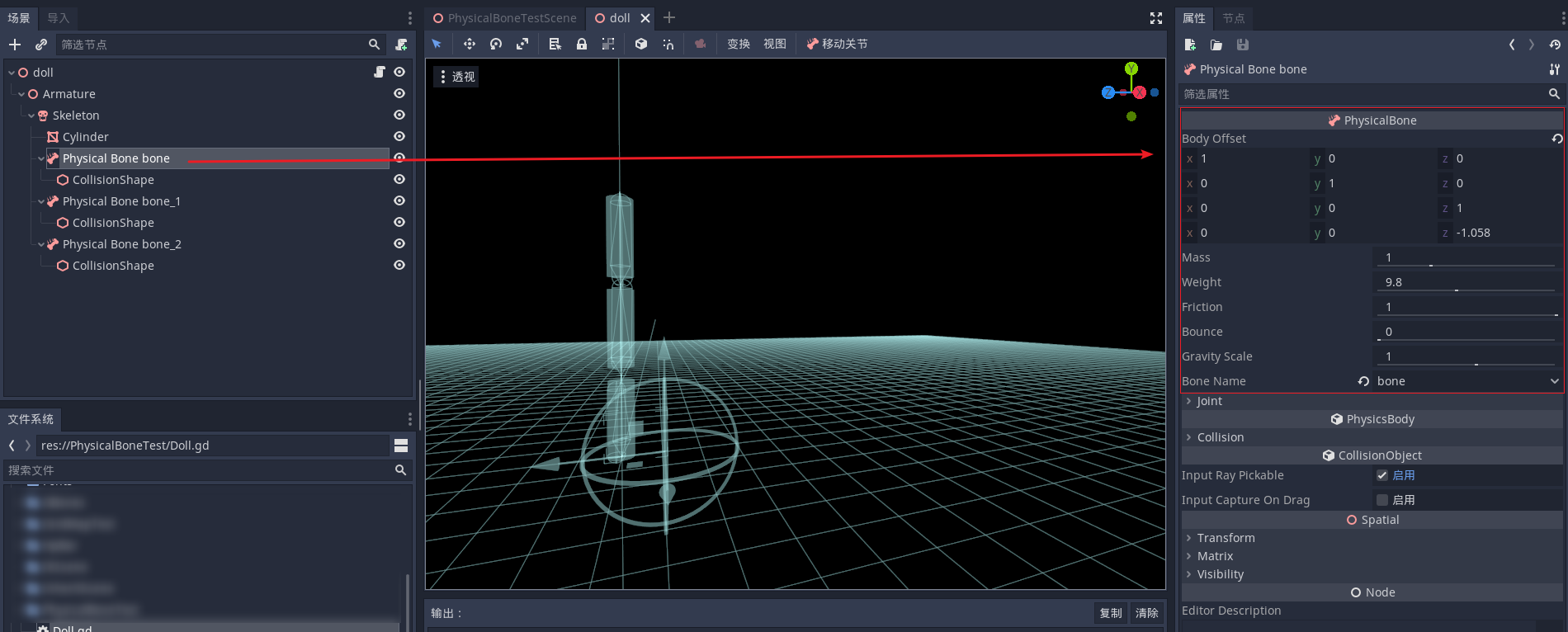The width and height of the screenshot is (1568, 632).
Task: Lock the selected object
Action: (582, 44)
